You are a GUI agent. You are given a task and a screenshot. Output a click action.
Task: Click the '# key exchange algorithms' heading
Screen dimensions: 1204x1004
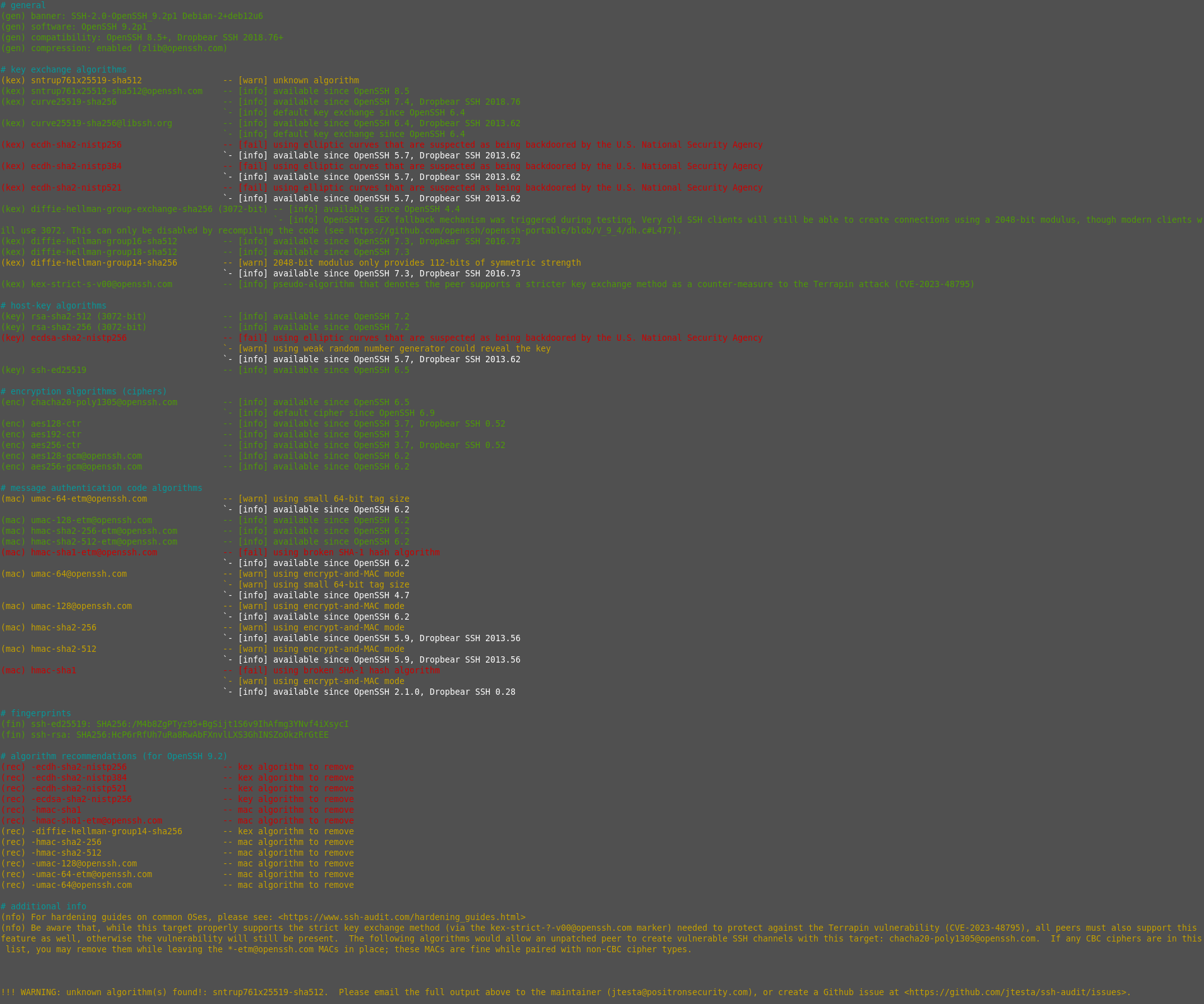64,69
